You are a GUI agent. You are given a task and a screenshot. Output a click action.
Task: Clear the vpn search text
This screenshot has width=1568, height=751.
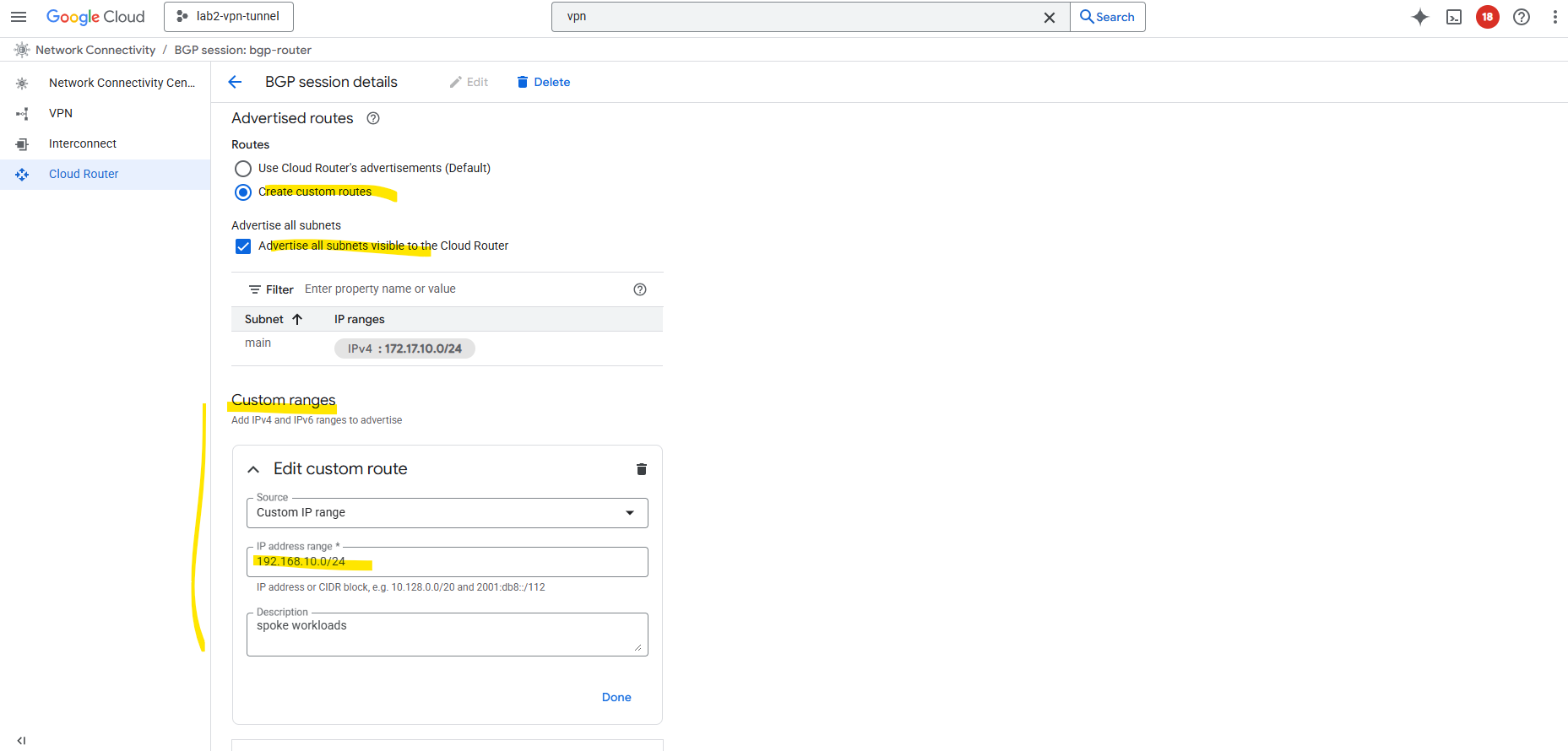[1050, 18]
